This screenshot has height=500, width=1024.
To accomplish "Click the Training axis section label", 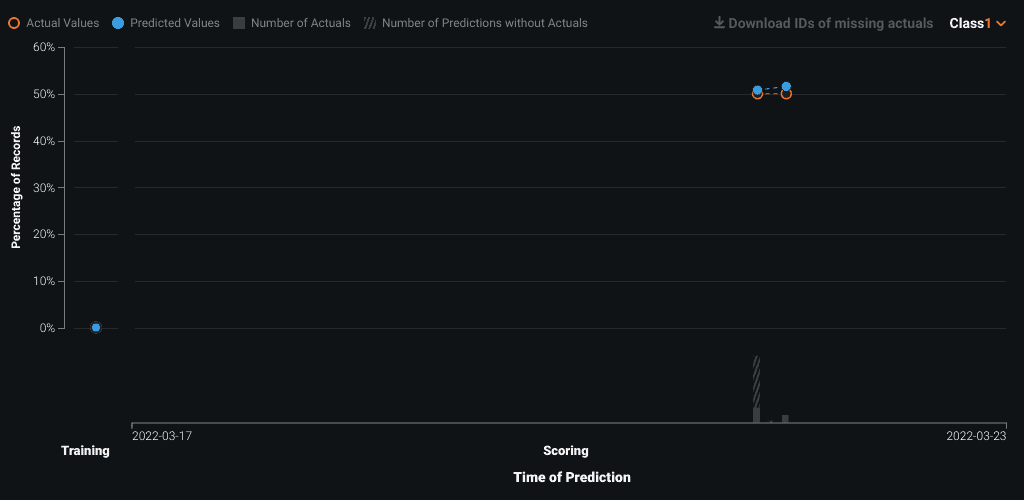I will click(x=86, y=450).
